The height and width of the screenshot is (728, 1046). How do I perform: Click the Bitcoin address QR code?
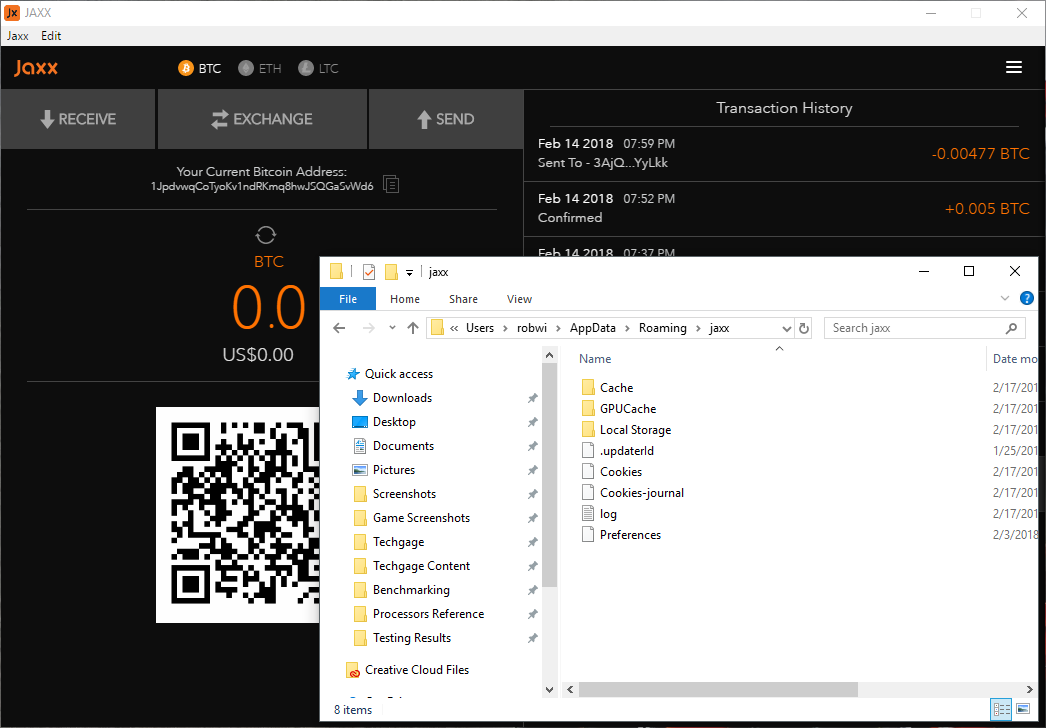coord(238,514)
